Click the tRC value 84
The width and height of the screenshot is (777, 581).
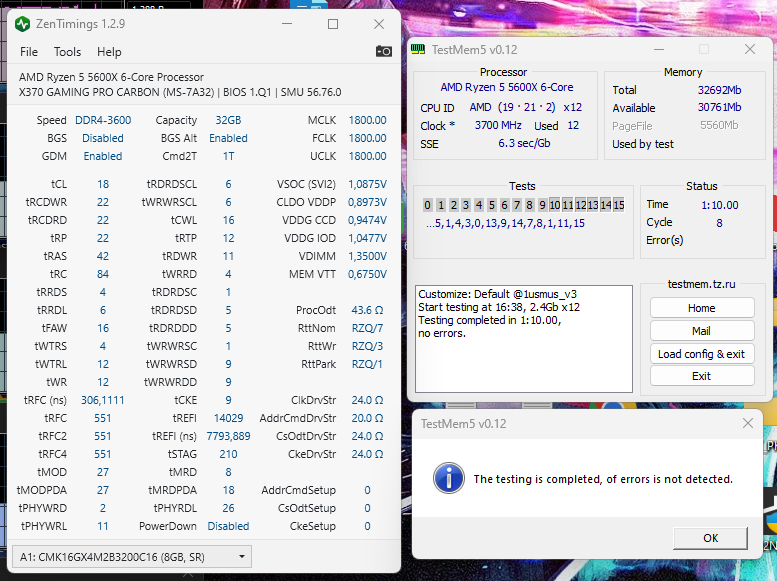[x=103, y=274]
